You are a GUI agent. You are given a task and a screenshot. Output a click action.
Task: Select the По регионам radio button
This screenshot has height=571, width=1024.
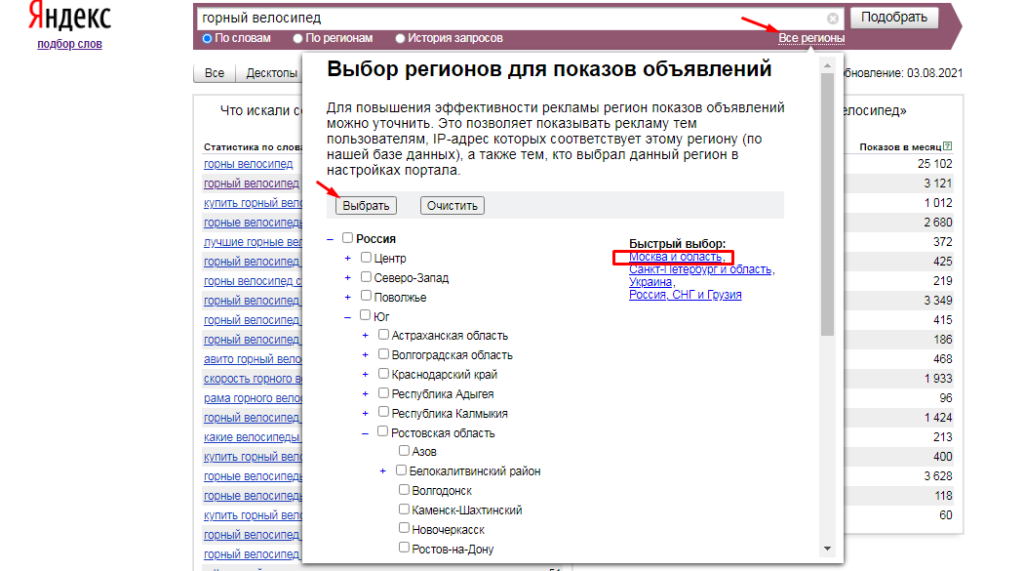coord(298,39)
